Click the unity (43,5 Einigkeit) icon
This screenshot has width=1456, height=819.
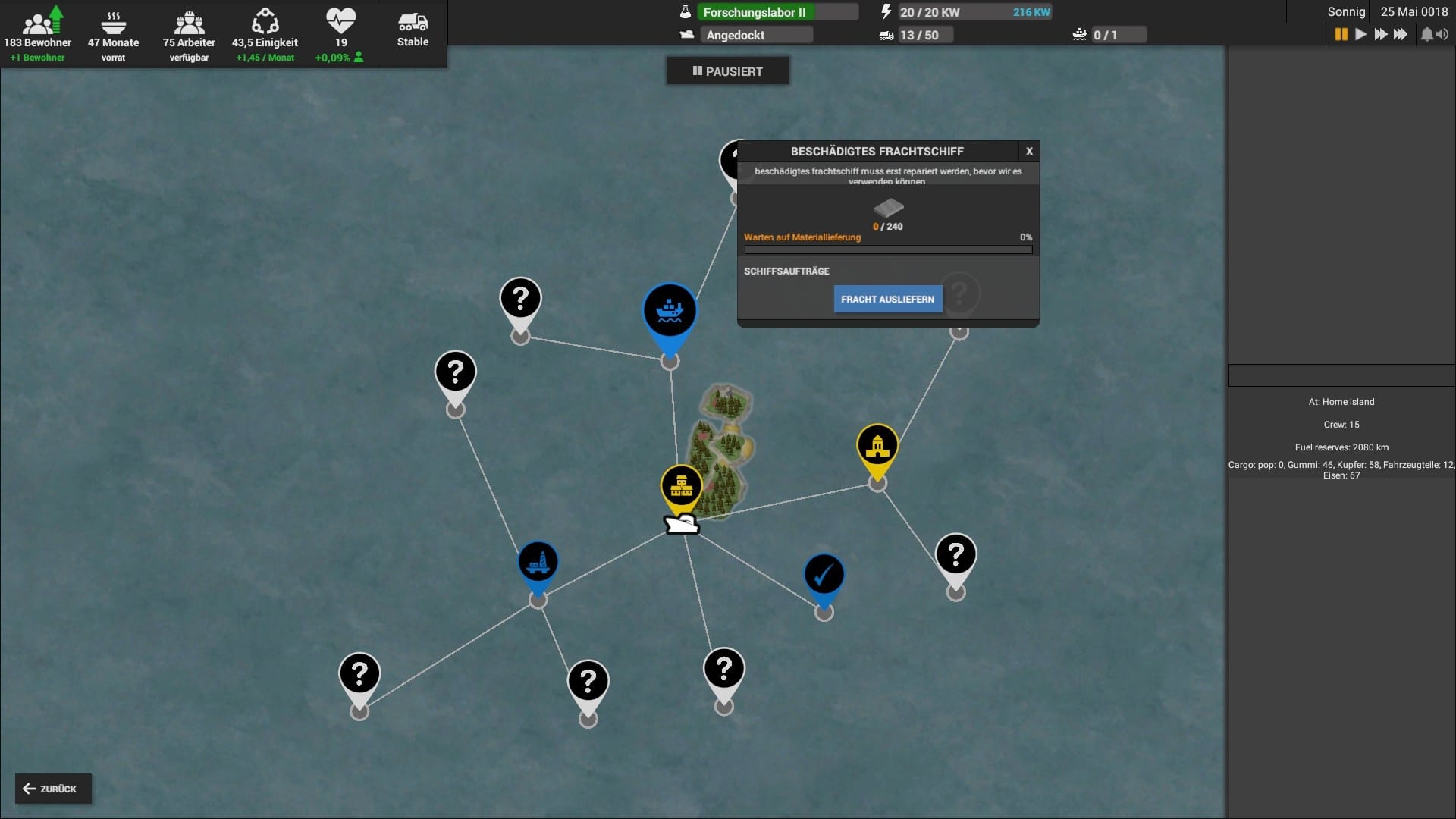[264, 20]
